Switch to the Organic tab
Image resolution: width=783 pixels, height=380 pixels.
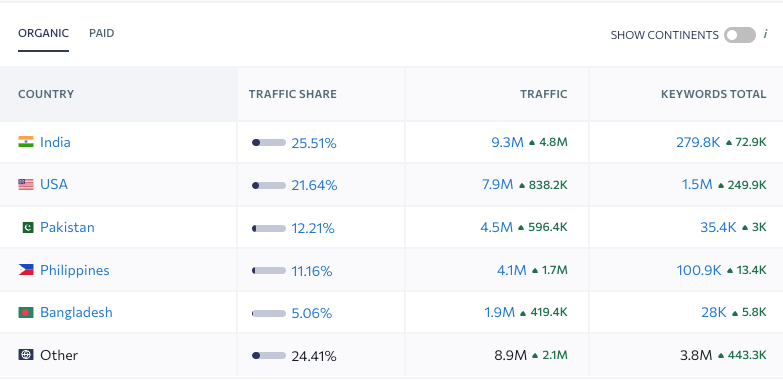43,33
